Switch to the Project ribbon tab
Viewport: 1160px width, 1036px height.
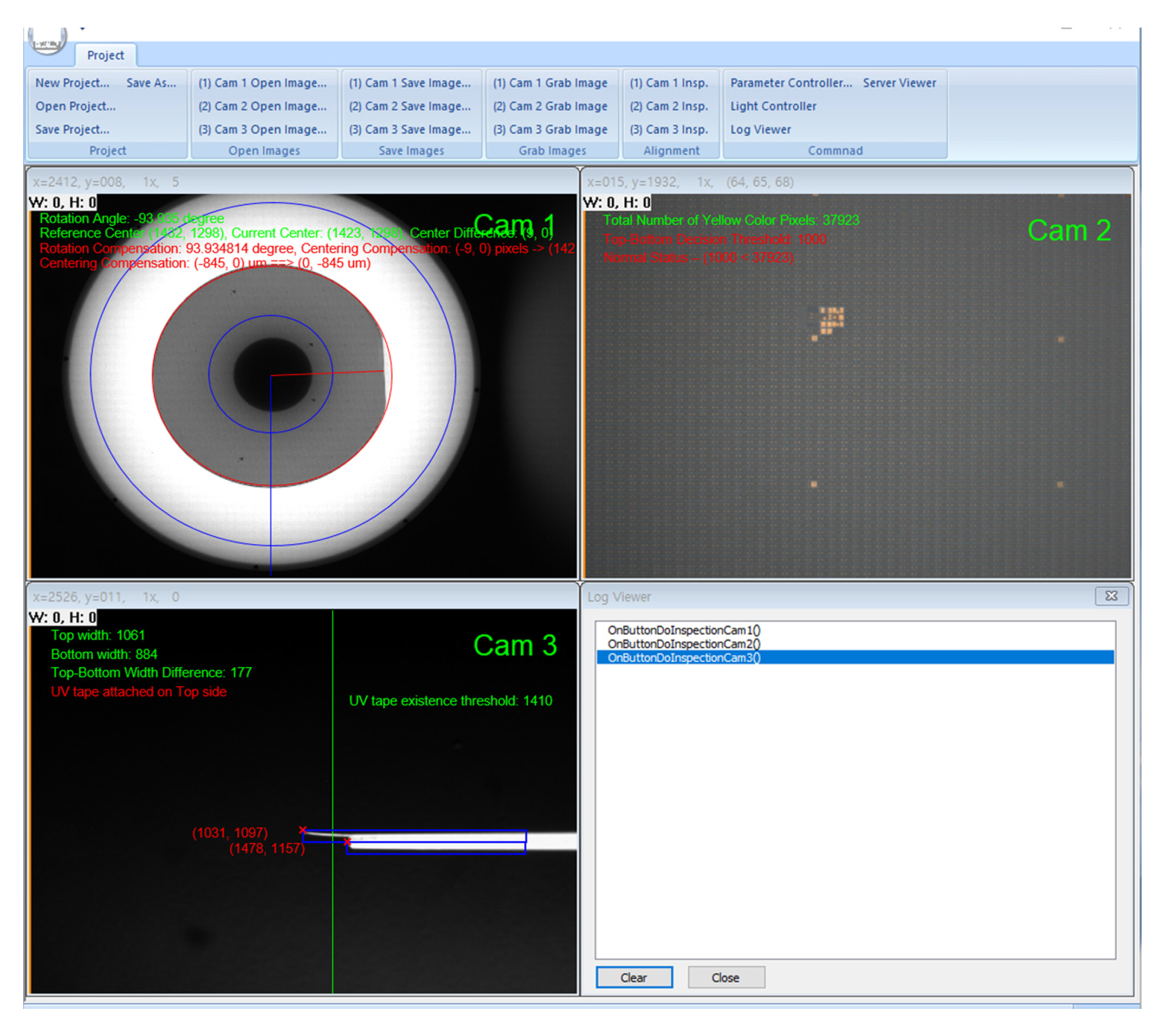(105, 55)
